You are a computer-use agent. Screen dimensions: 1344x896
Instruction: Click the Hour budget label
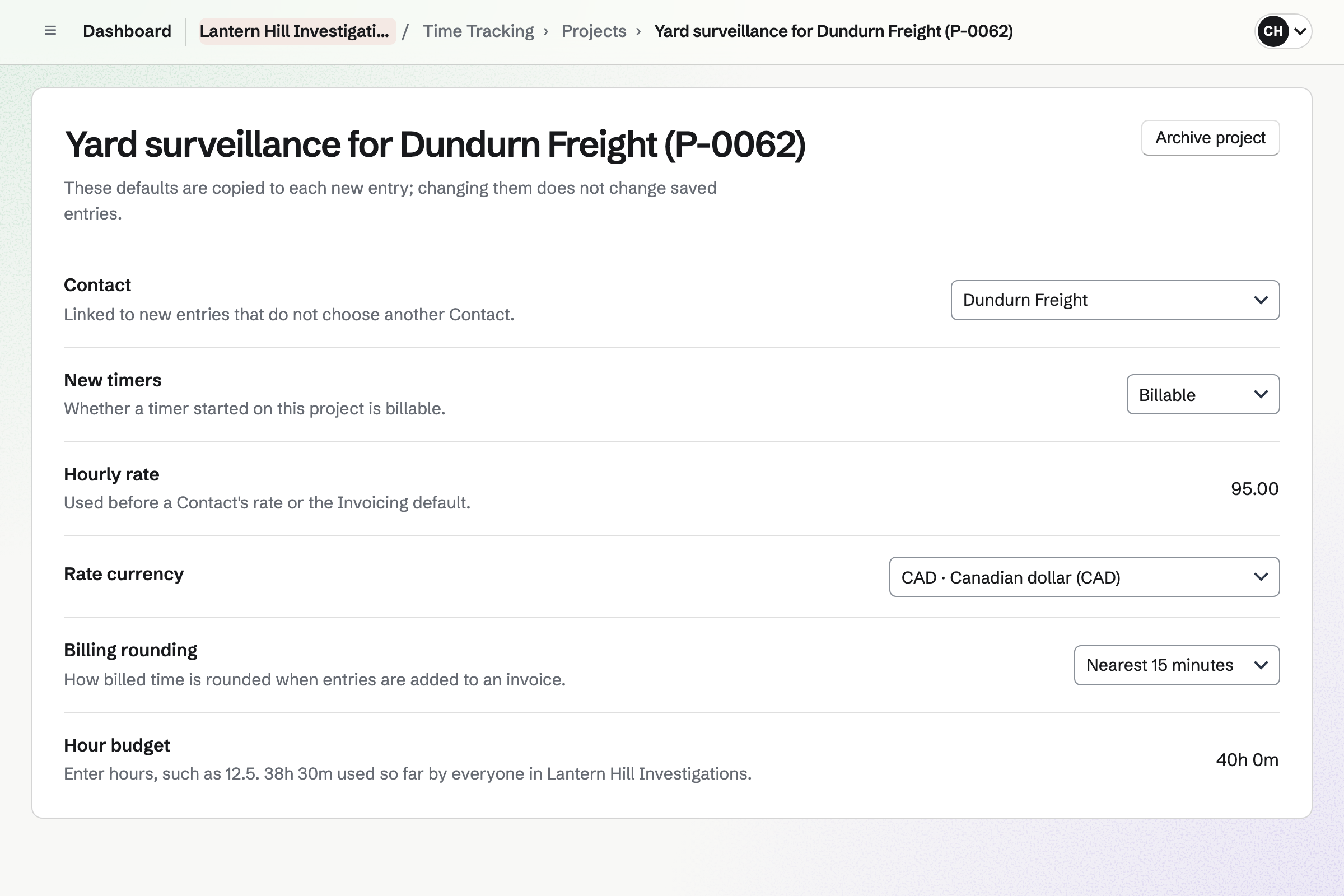click(116, 745)
